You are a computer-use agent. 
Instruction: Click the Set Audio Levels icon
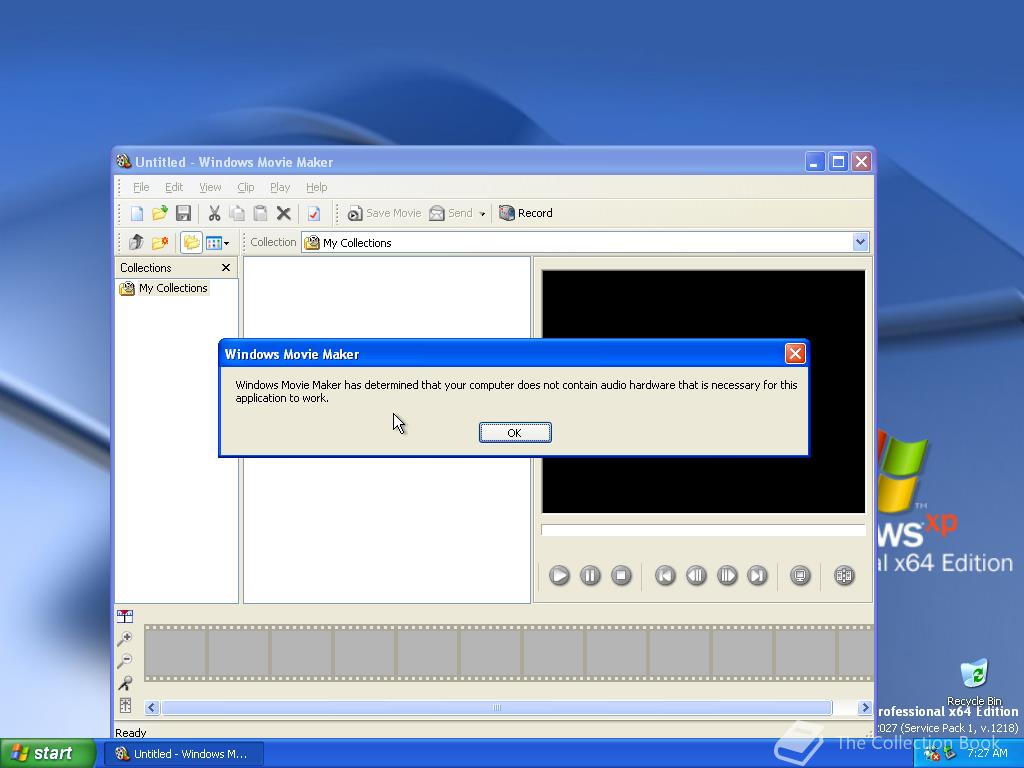click(x=125, y=705)
